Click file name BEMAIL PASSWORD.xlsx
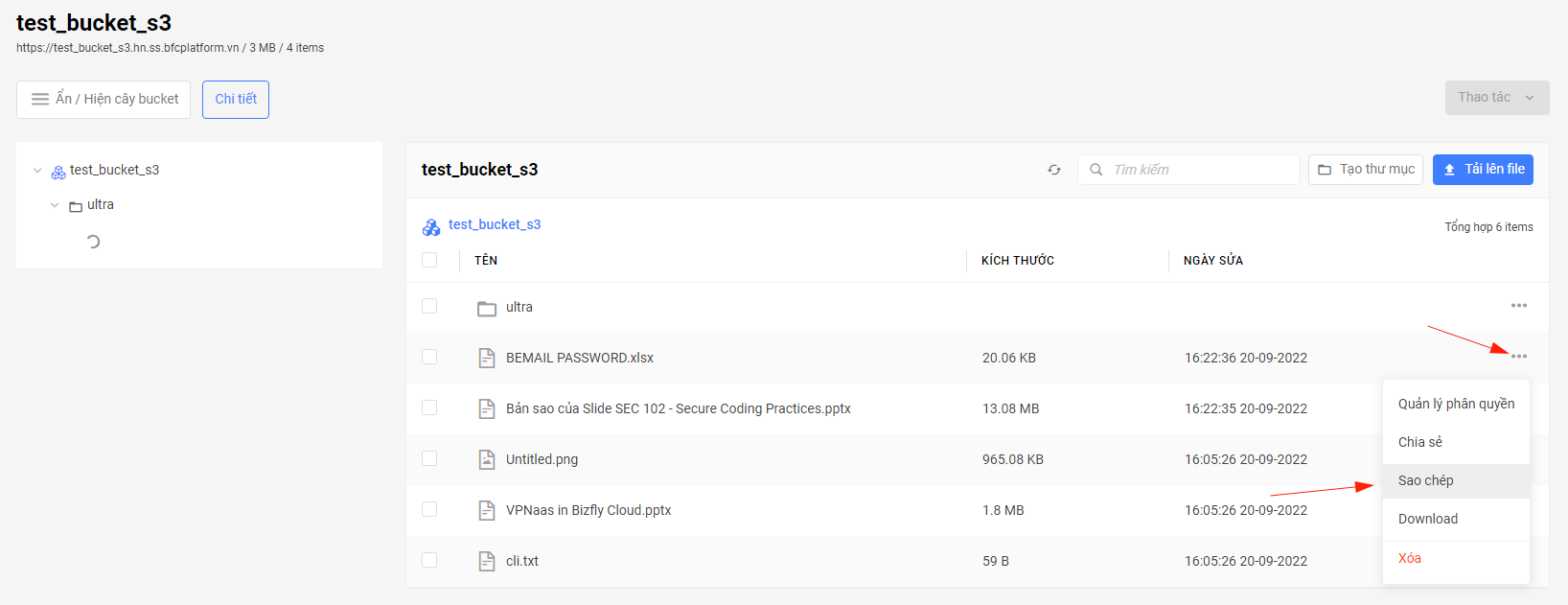The height and width of the screenshot is (605, 1568). point(580,358)
